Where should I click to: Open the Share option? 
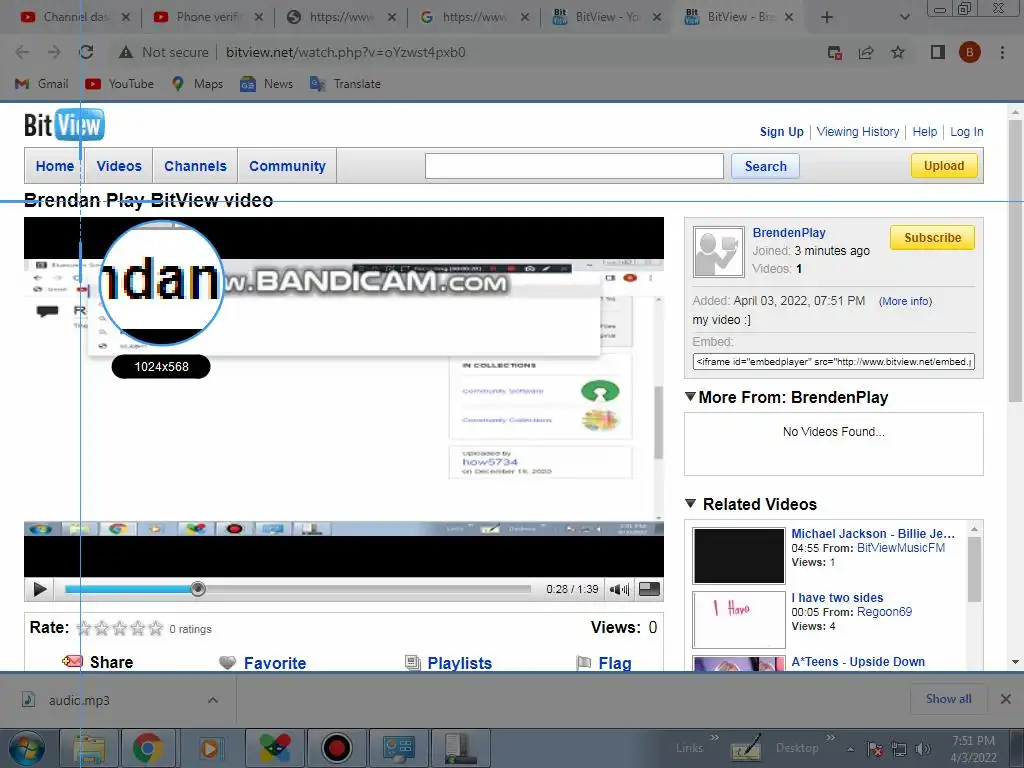click(111, 662)
